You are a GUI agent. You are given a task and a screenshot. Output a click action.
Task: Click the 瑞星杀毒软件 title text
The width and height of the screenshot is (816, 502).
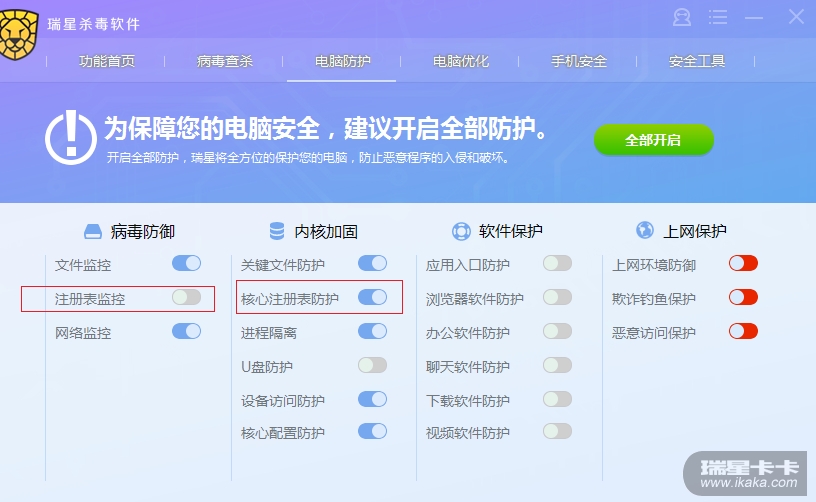pyautogui.click(x=94, y=24)
